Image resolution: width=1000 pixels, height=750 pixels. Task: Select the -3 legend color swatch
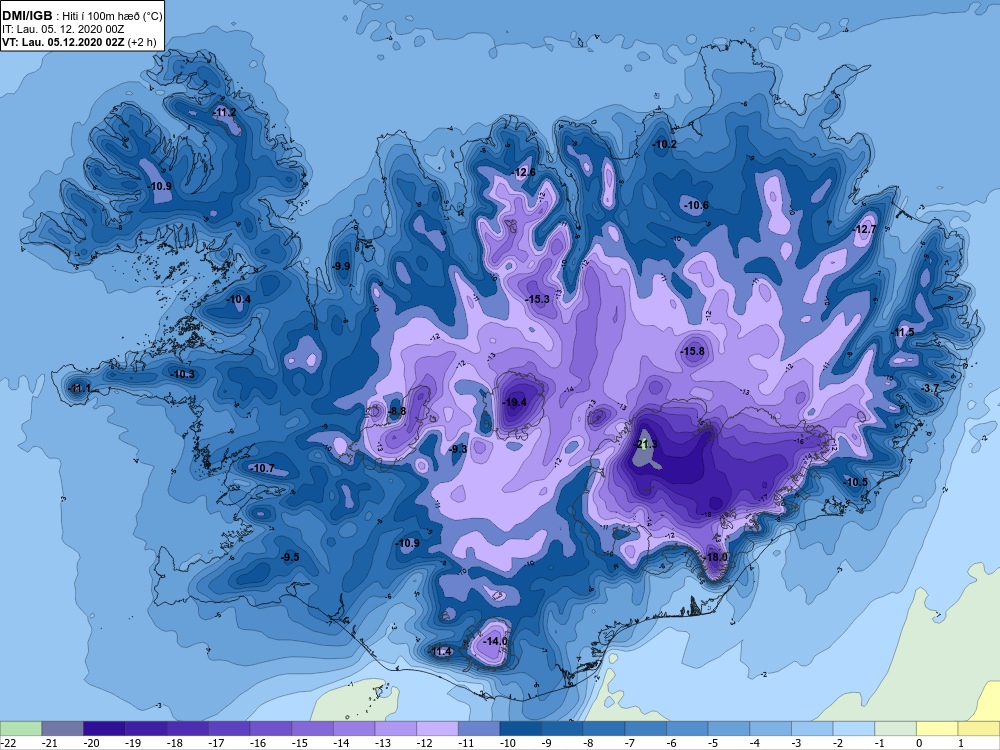(812, 728)
